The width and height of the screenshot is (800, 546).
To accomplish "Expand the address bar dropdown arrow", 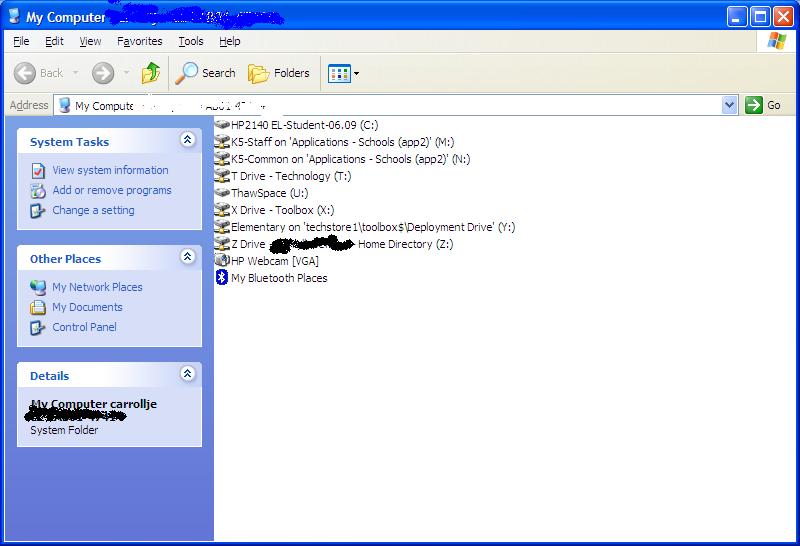I will tap(729, 105).
